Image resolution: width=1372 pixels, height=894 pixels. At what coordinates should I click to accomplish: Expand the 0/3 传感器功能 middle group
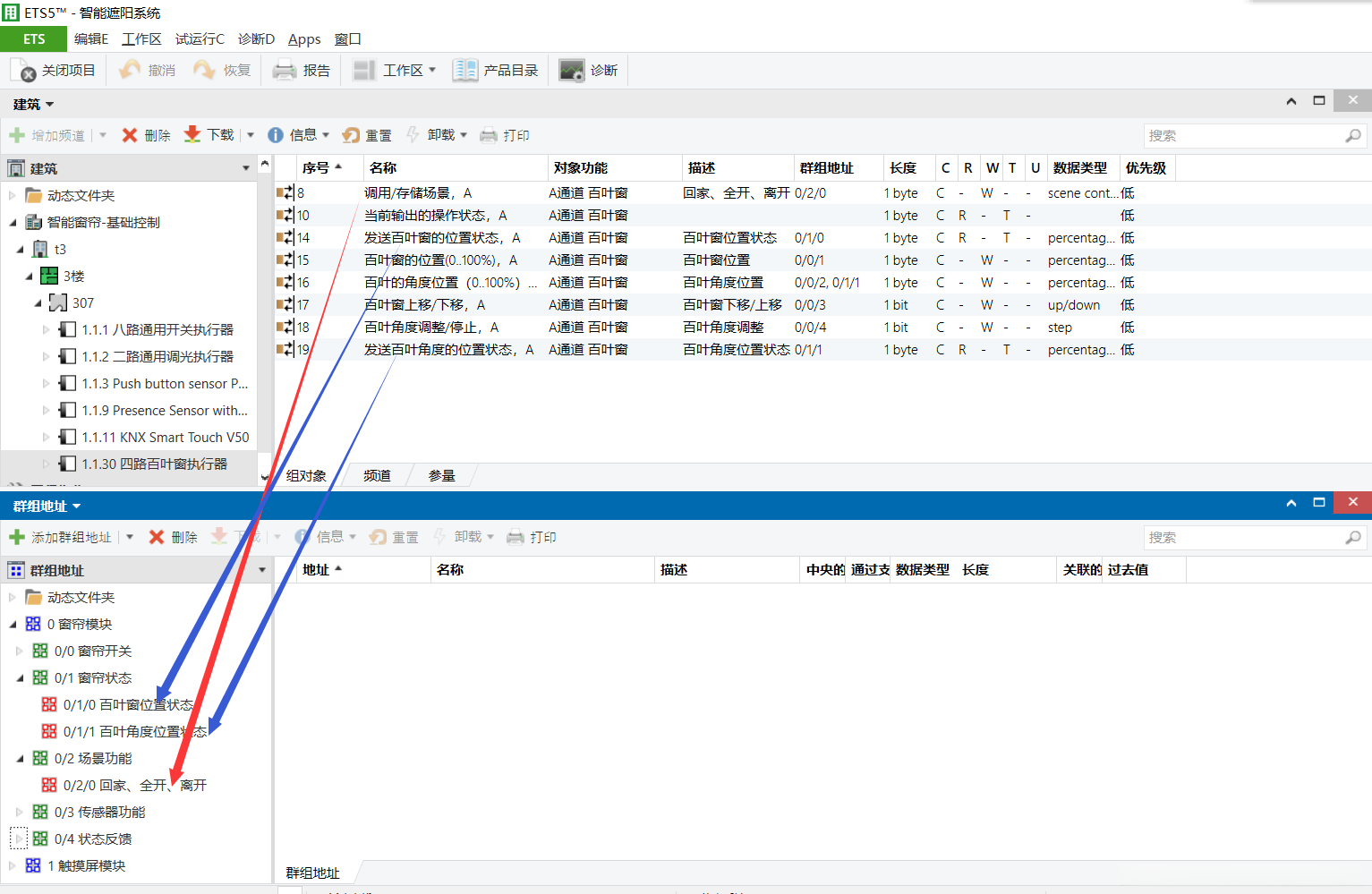point(20,812)
